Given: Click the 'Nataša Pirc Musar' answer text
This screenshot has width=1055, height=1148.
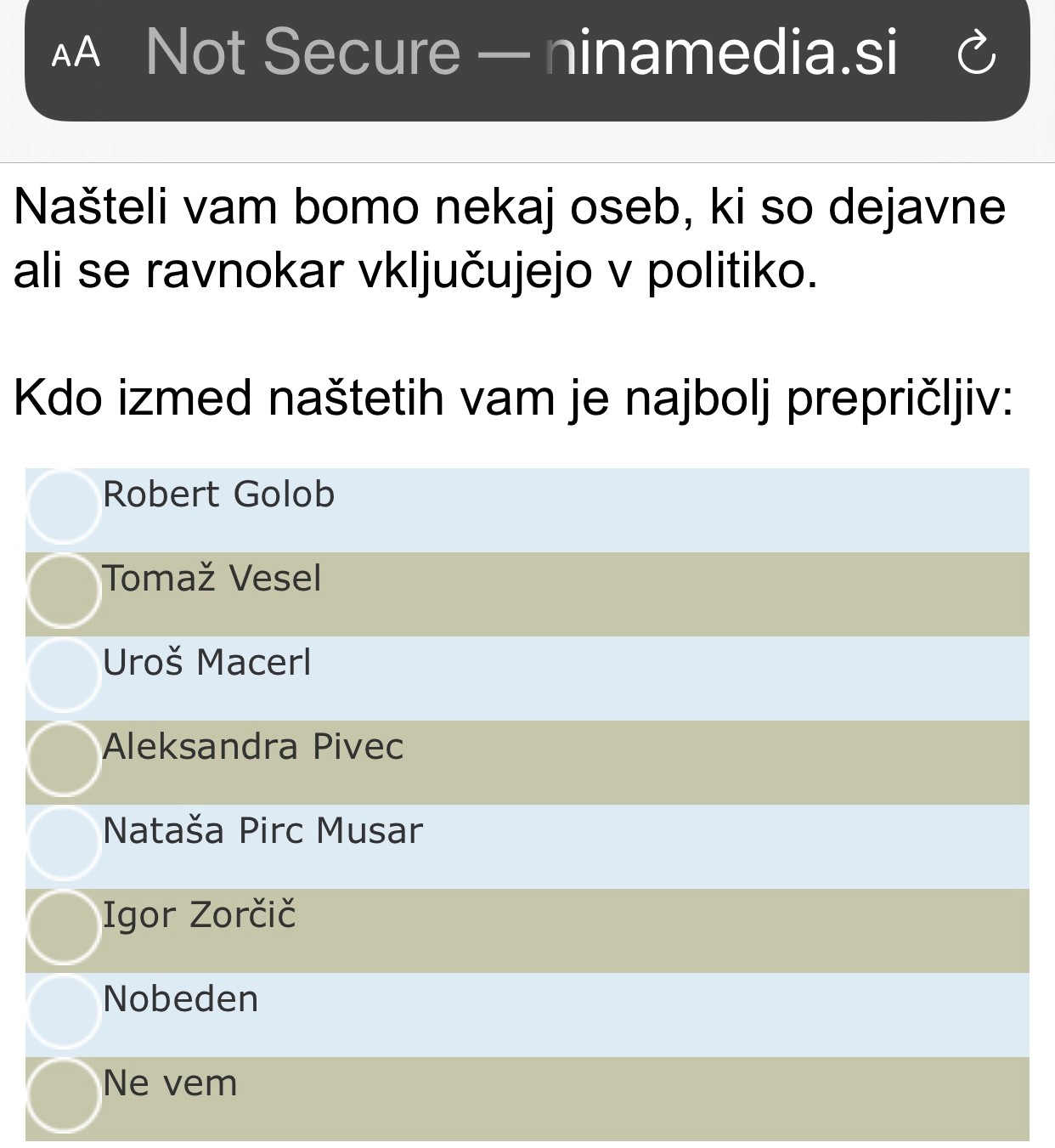Looking at the screenshot, I should coord(262,831).
